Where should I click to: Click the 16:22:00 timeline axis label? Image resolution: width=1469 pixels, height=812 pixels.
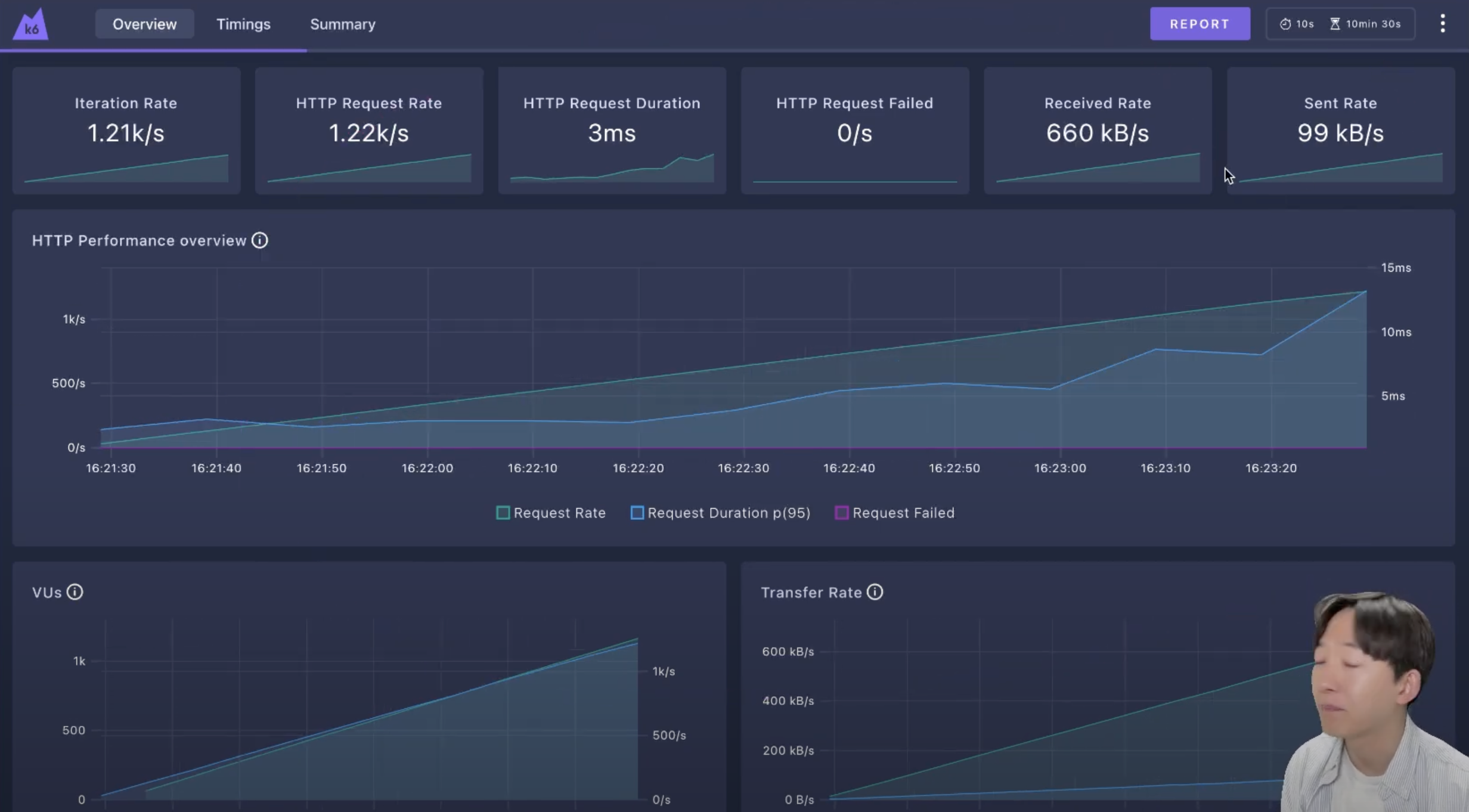click(x=427, y=468)
